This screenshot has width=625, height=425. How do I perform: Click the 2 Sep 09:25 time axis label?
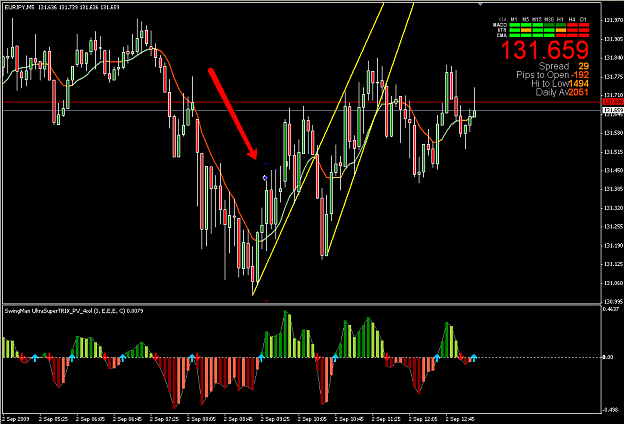click(275, 419)
